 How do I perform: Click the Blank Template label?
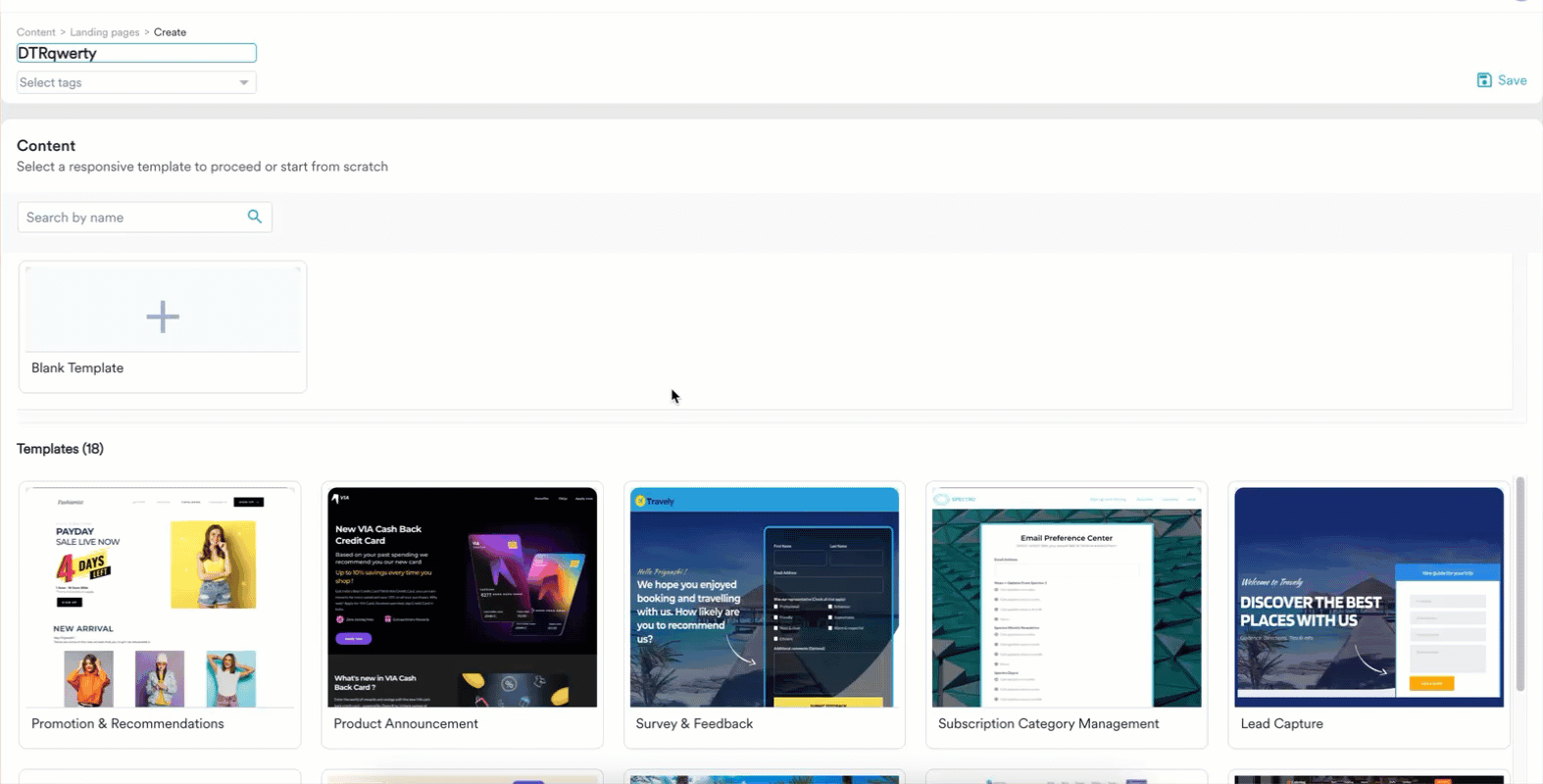point(77,367)
